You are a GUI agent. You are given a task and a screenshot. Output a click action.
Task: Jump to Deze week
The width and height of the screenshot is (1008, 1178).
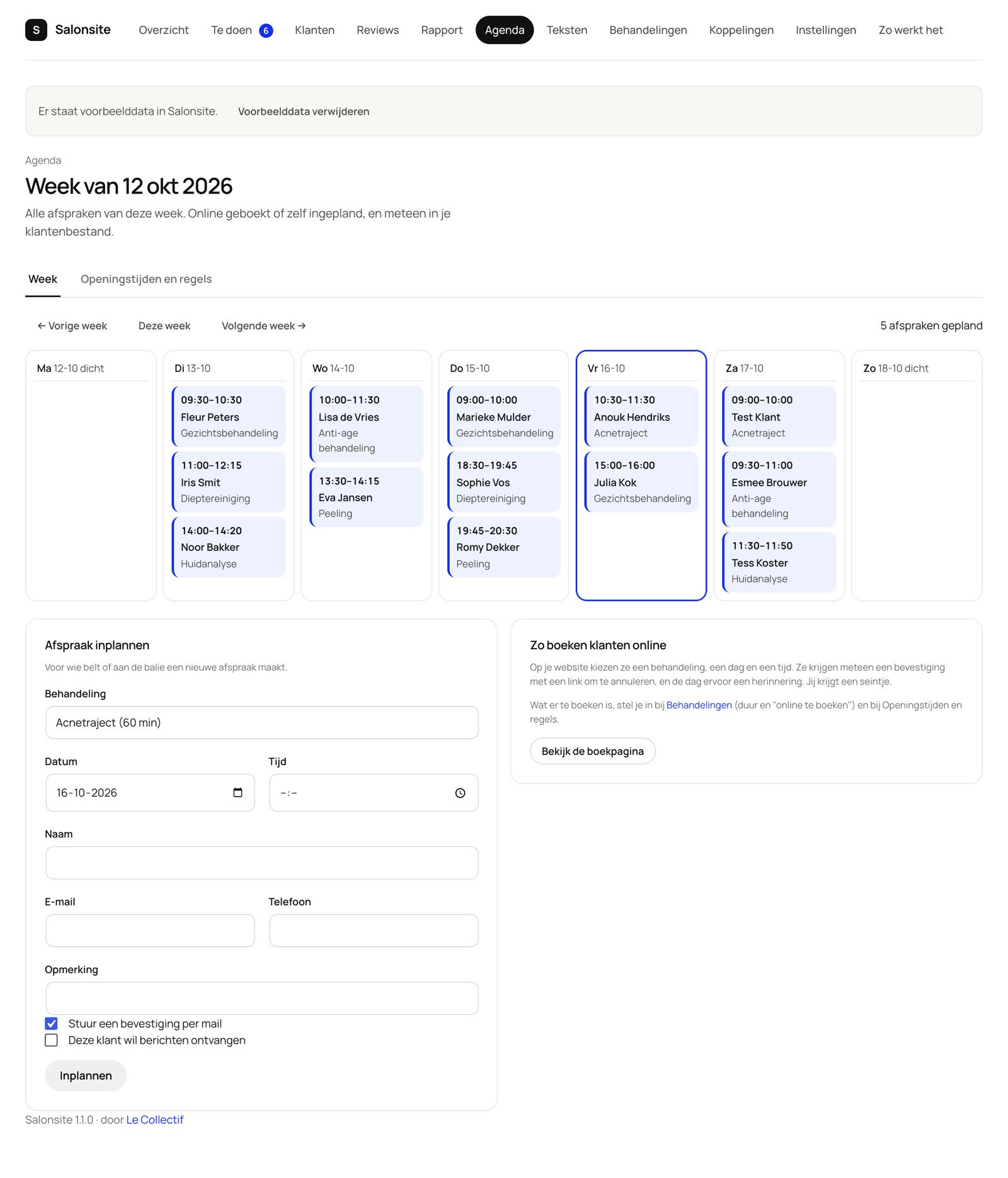pyautogui.click(x=164, y=326)
